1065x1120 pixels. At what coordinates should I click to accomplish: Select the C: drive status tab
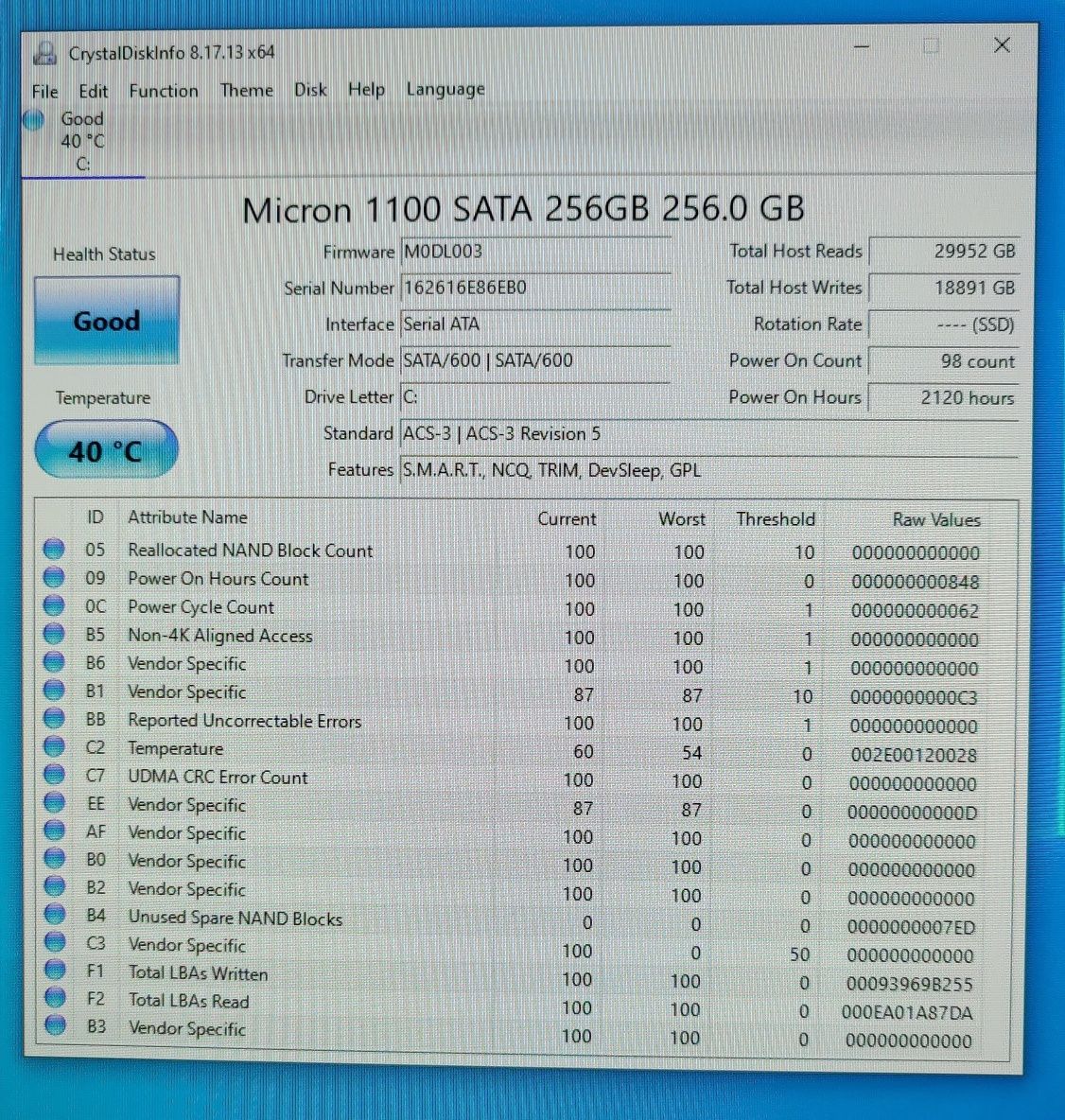tap(82, 141)
